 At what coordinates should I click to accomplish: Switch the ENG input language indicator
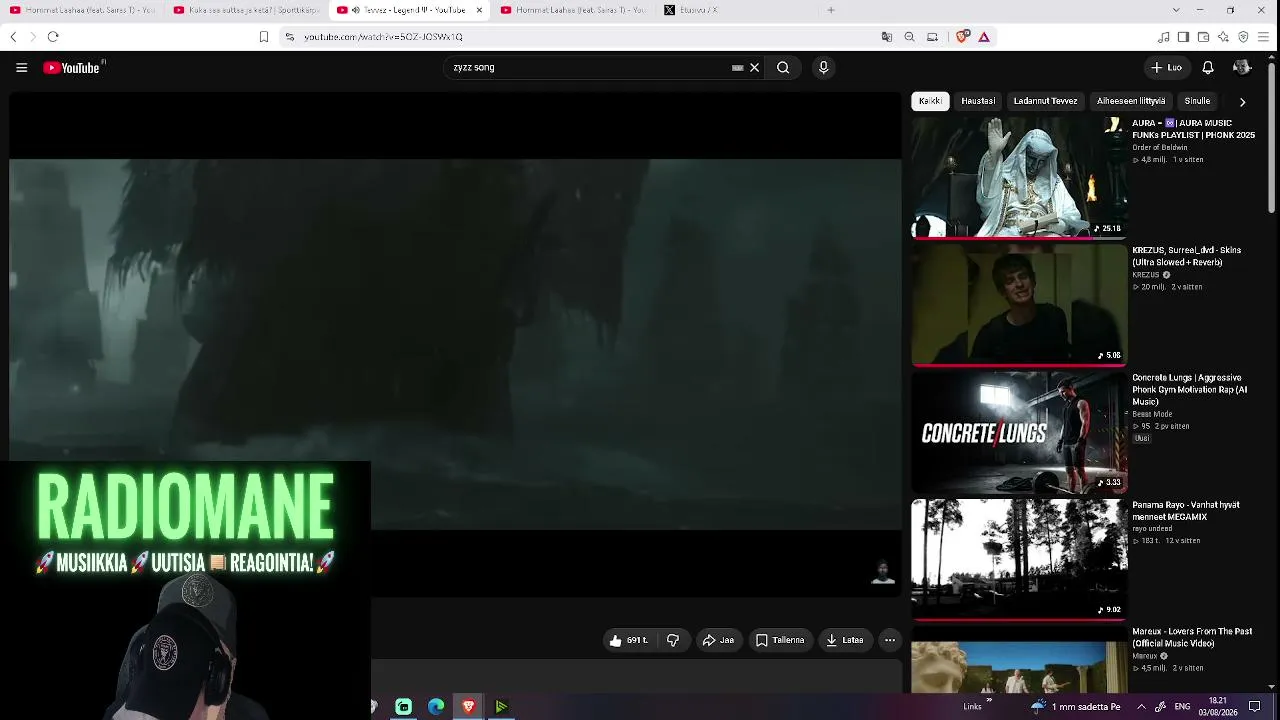point(1182,707)
